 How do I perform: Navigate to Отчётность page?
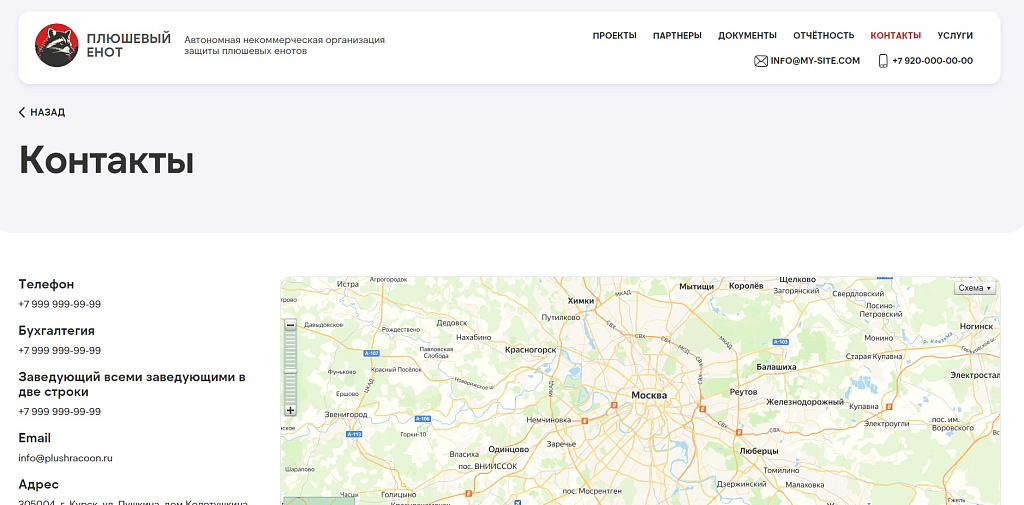823,36
